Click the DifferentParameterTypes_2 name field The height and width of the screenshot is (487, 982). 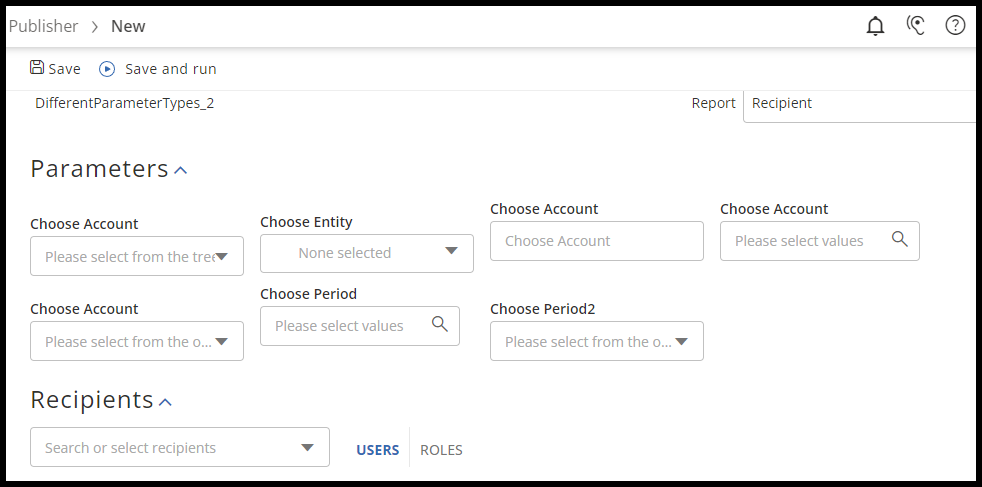[124, 103]
